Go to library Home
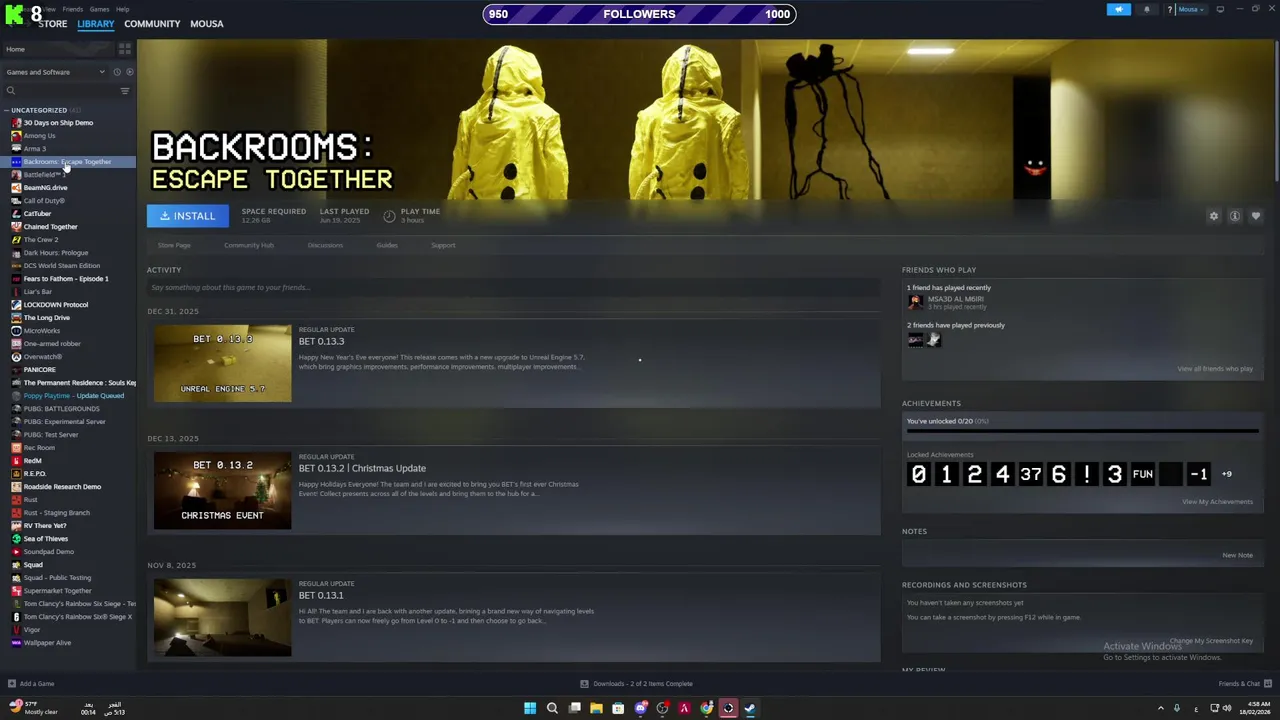Viewport: 1280px width, 720px height. 16,49
